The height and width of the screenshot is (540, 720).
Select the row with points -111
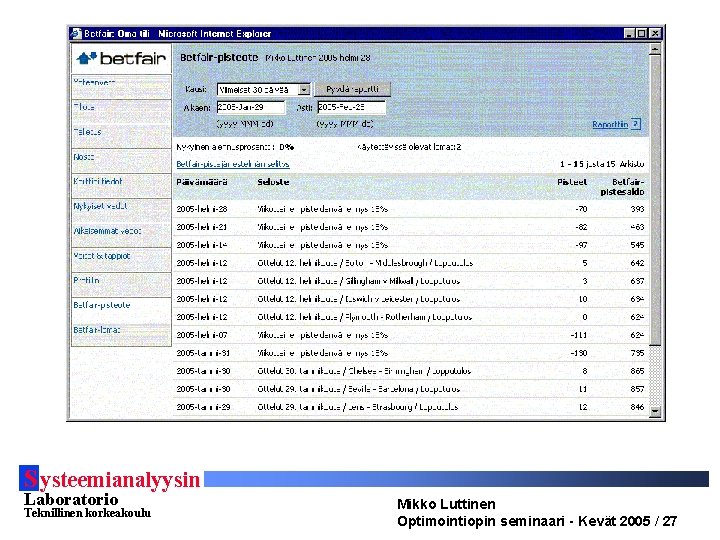point(410,335)
